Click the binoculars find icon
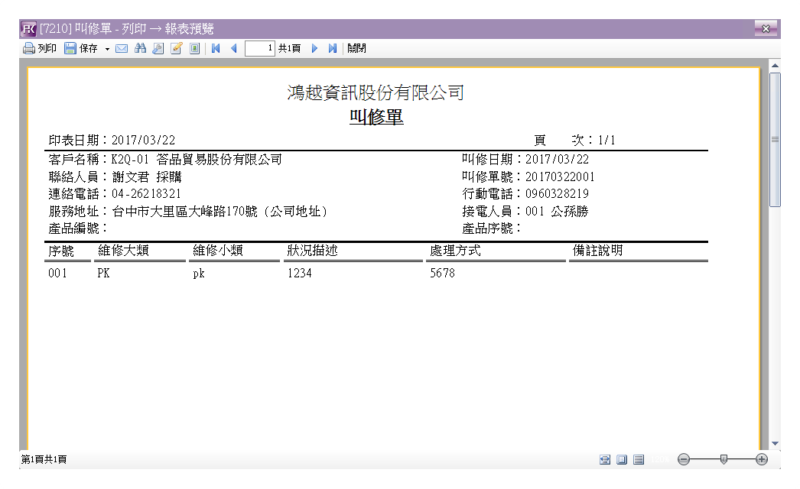Viewport: 800px width, 489px height. tap(140, 48)
